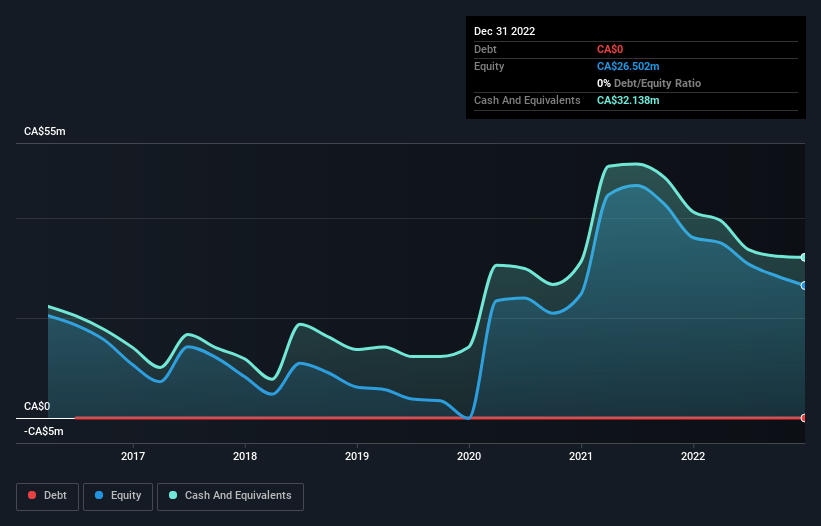The height and width of the screenshot is (526, 821).
Task: Click the 2018 x-axis label
Action: click(x=245, y=456)
